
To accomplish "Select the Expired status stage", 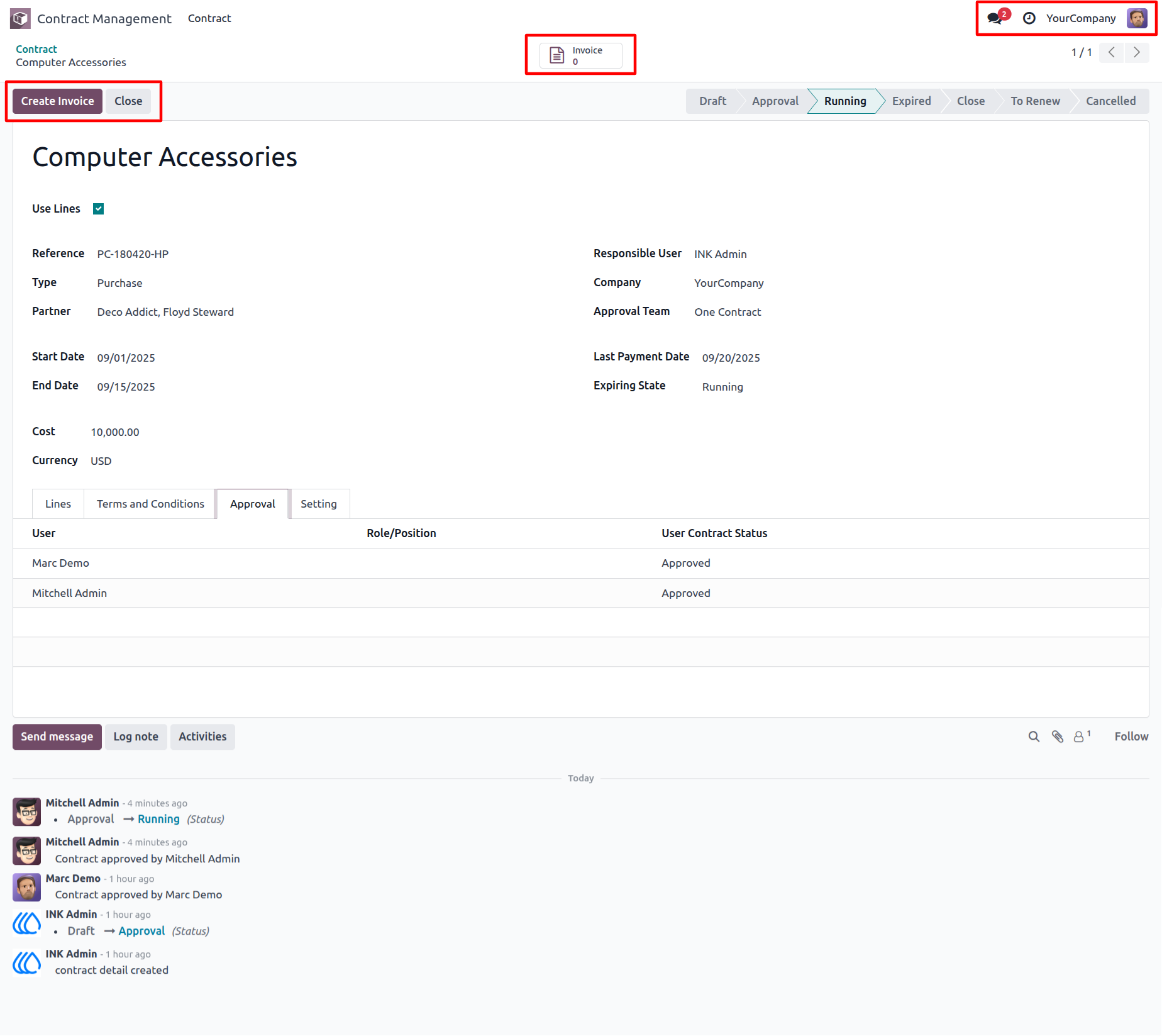I will (911, 101).
